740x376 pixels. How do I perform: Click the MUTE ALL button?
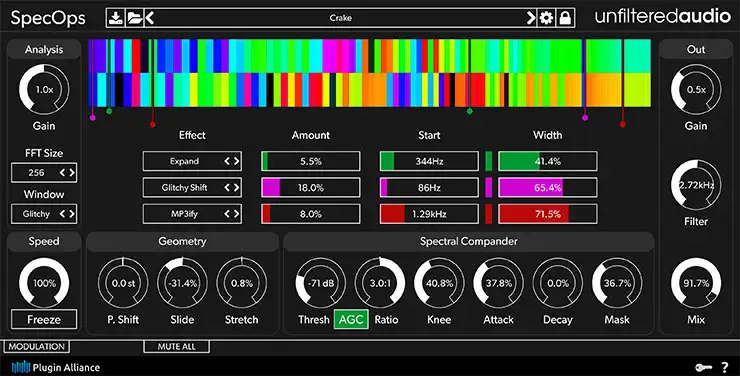pyautogui.click(x=177, y=347)
